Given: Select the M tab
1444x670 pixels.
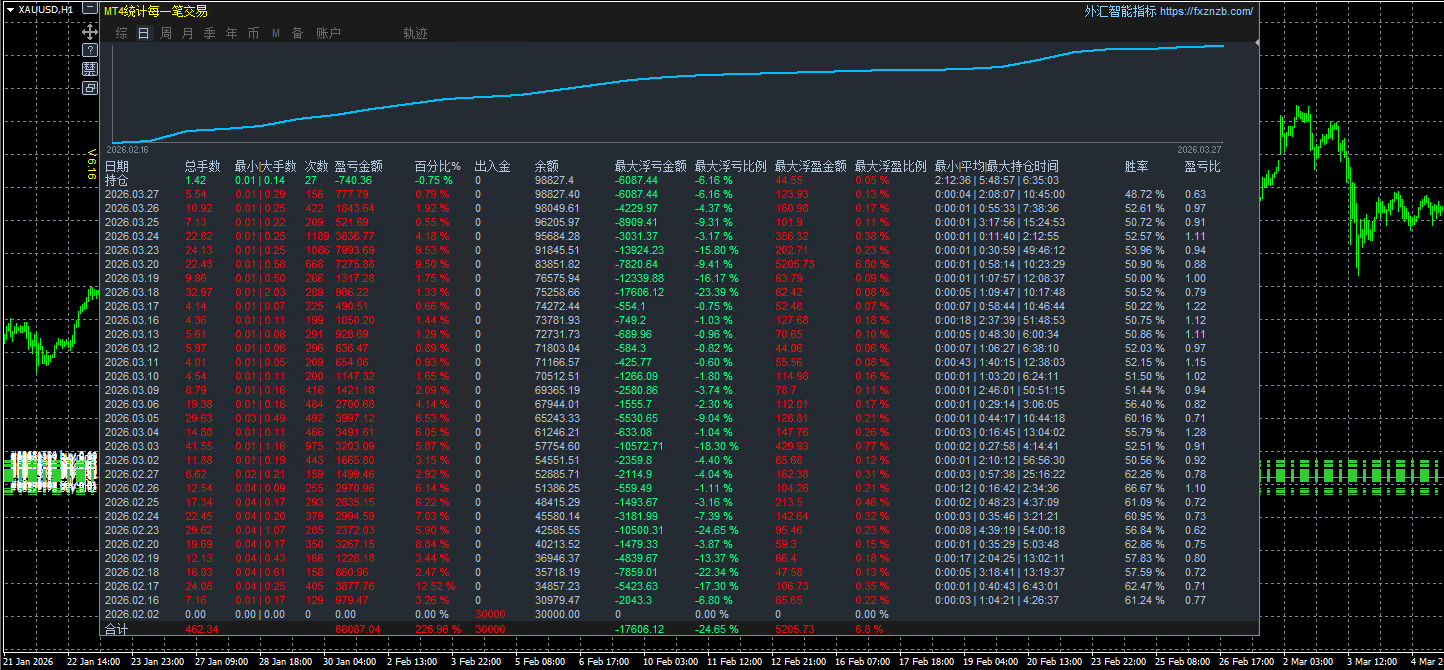Looking at the screenshot, I should 276,33.
